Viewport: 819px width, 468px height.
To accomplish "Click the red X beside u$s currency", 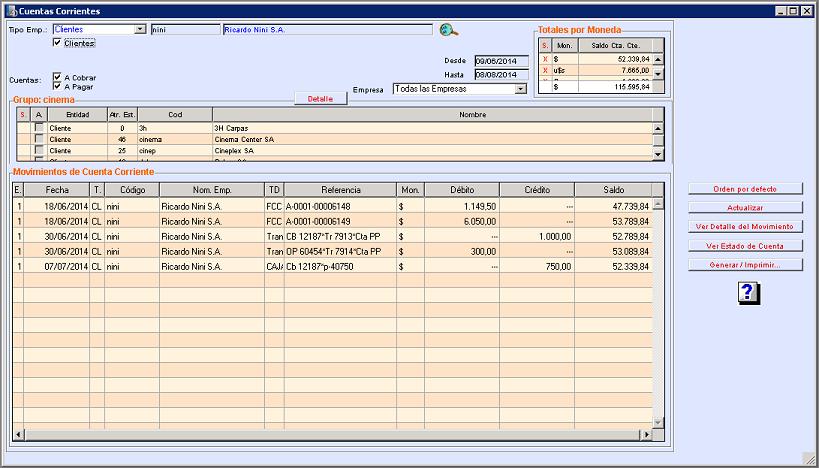I will click(x=545, y=71).
